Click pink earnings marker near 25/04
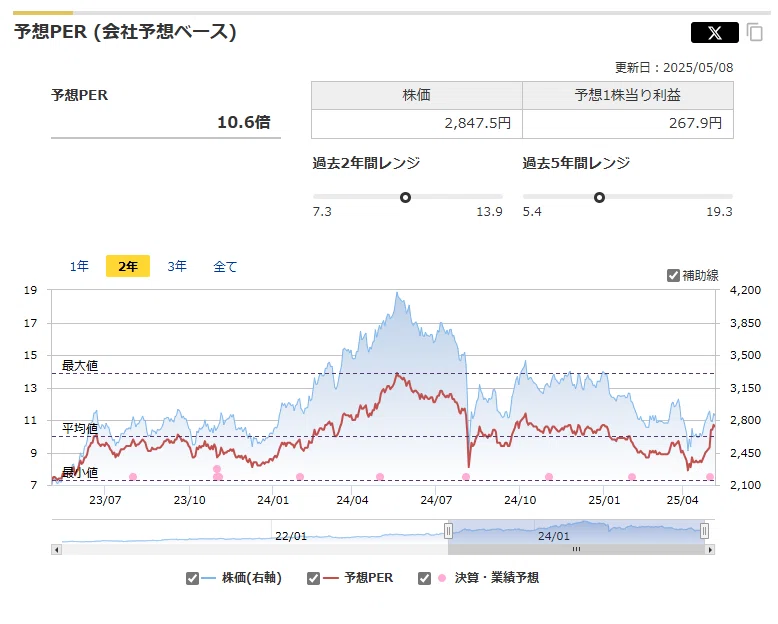 pyautogui.click(x=710, y=477)
